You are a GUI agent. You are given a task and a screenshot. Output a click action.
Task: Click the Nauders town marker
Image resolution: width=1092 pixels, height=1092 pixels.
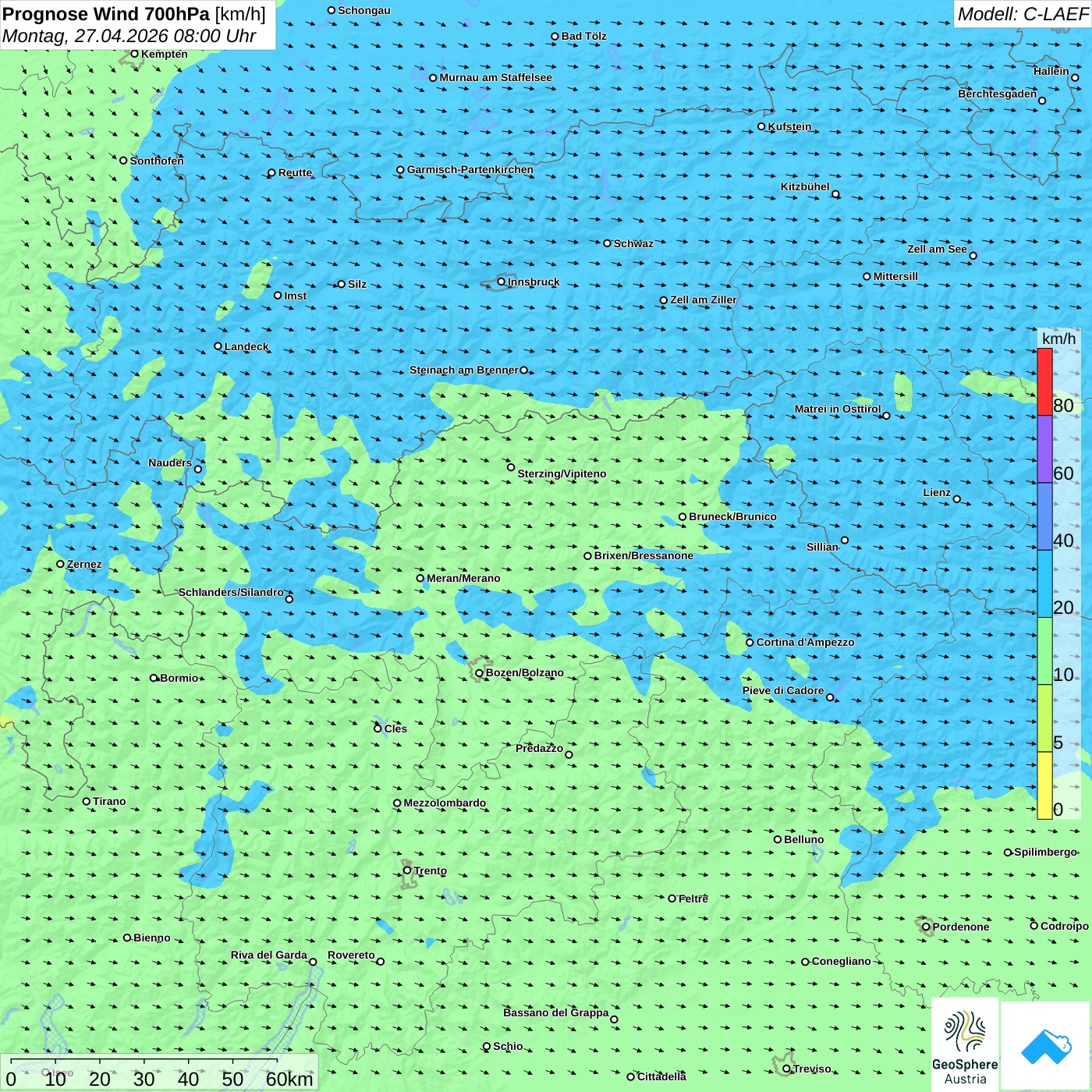tap(198, 469)
